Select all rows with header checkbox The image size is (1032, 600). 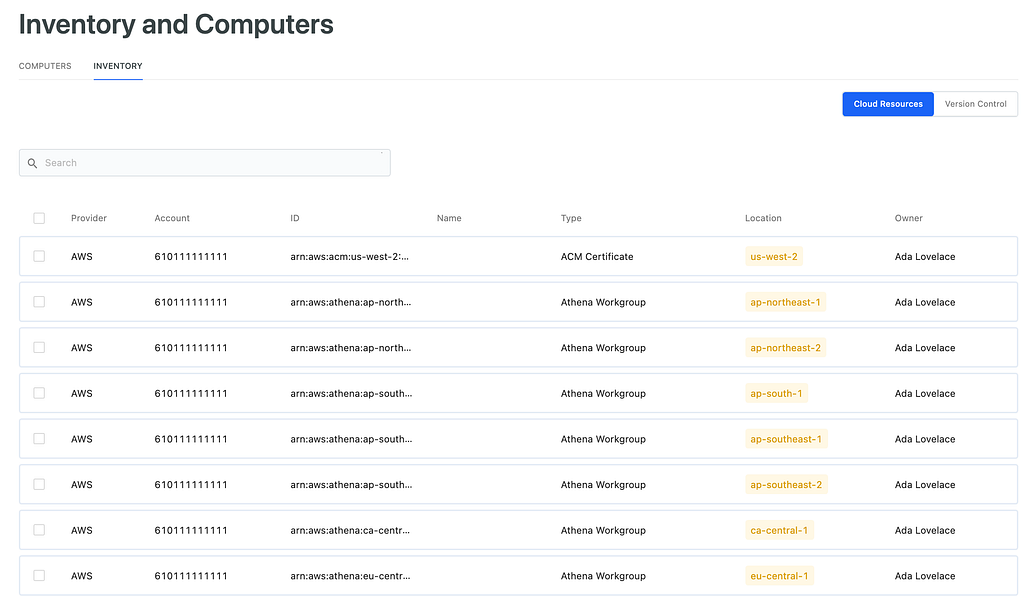click(x=39, y=218)
